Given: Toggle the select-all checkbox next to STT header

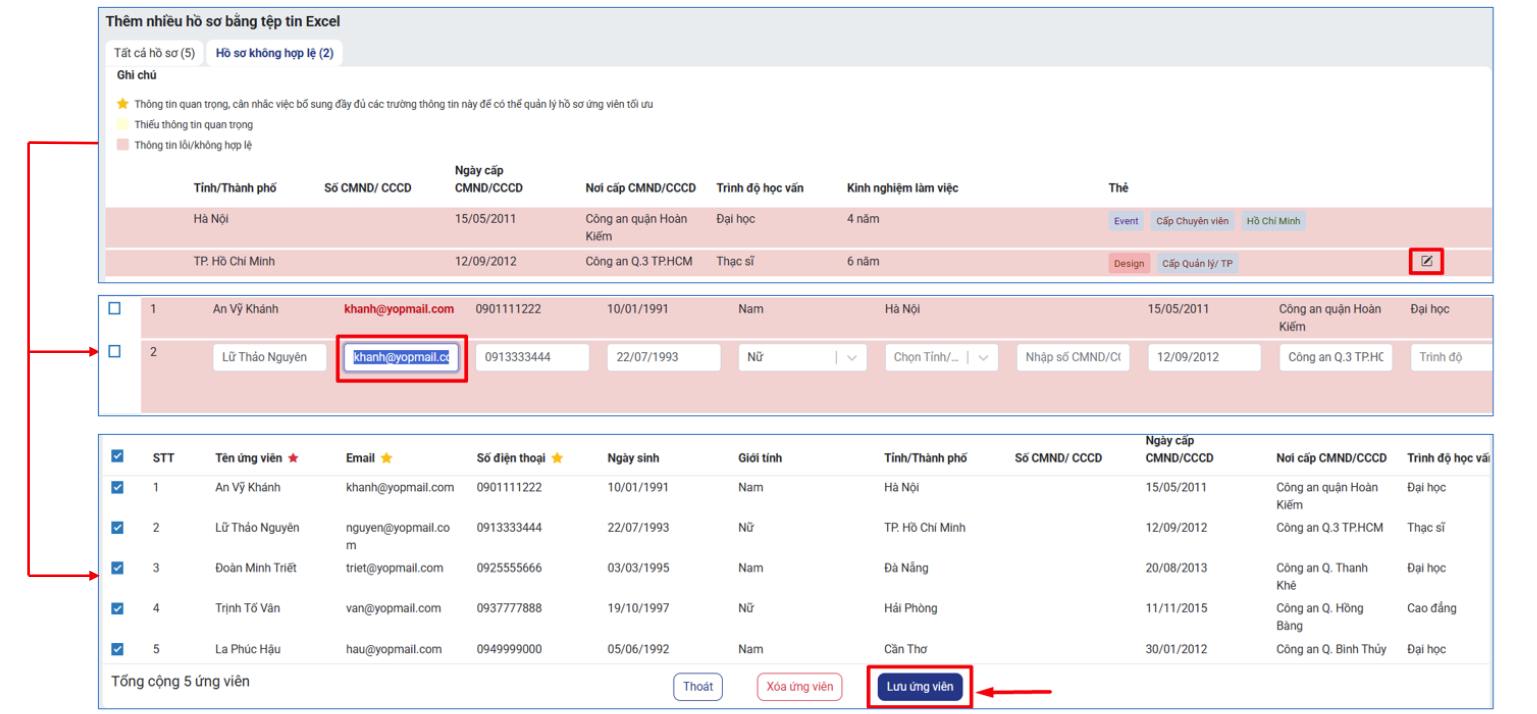Looking at the screenshot, I should (x=117, y=456).
